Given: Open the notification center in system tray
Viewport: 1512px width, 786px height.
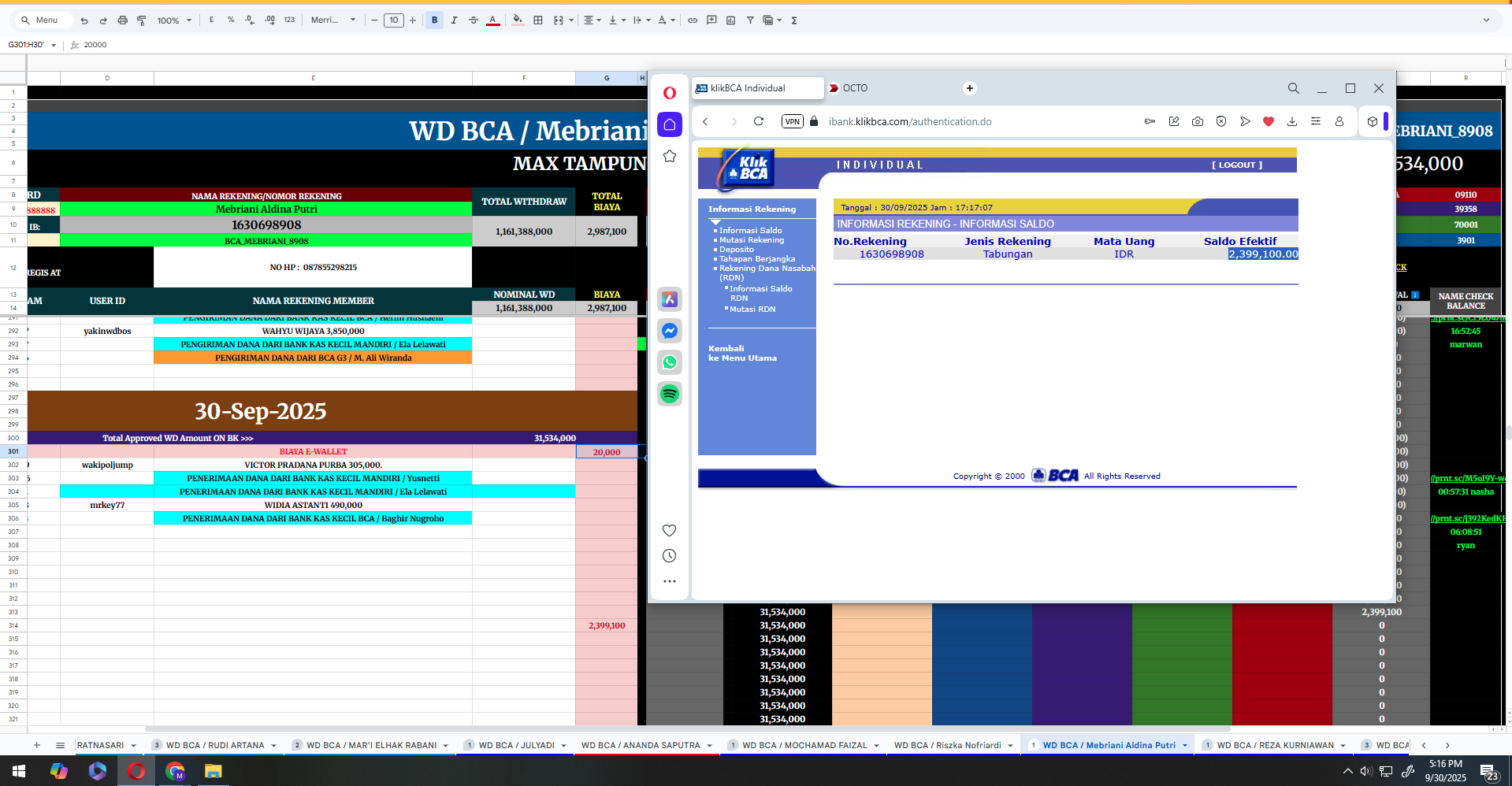Looking at the screenshot, I should [1488, 771].
